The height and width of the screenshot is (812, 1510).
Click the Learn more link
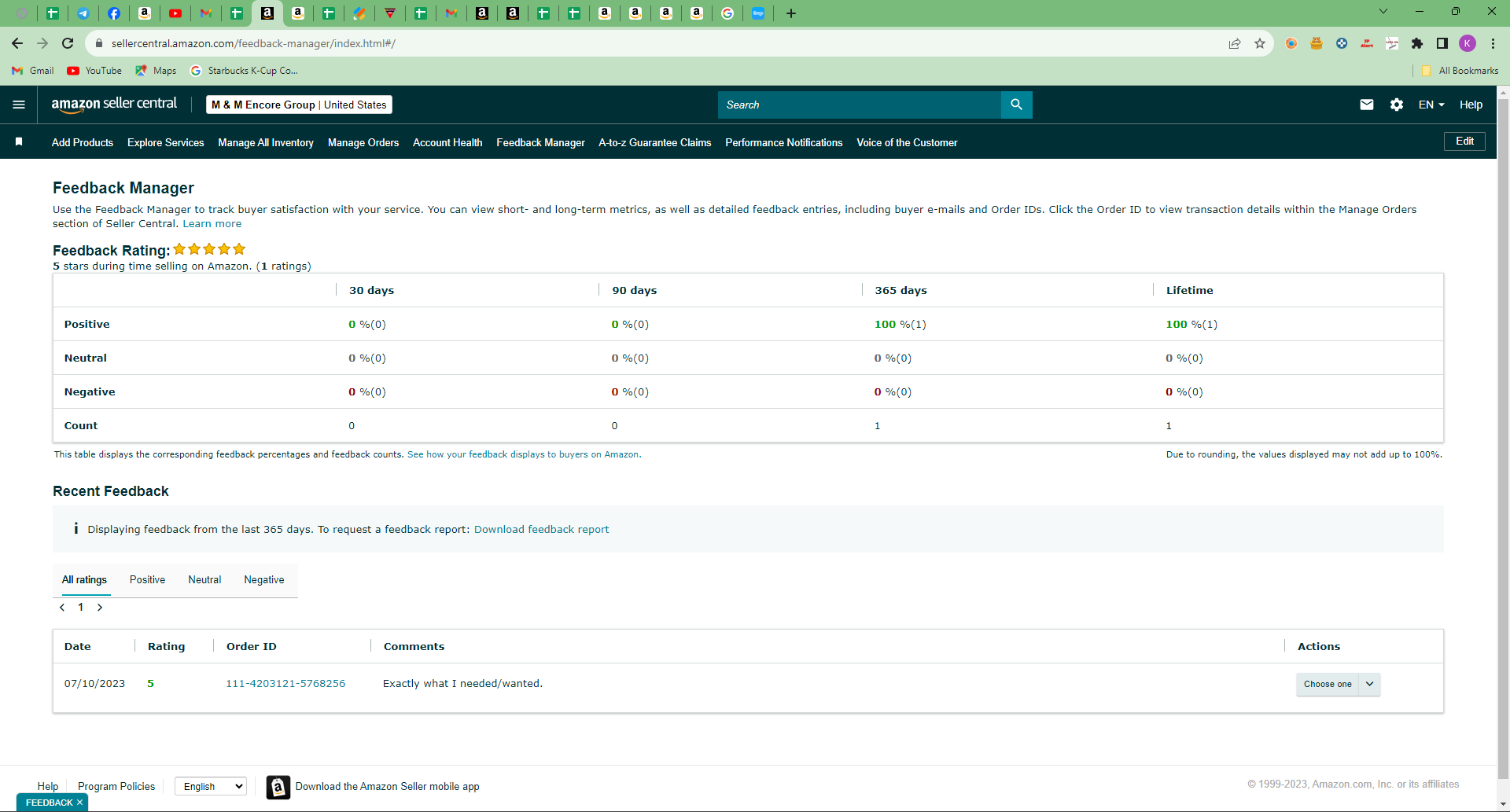pyautogui.click(x=212, y=224)
